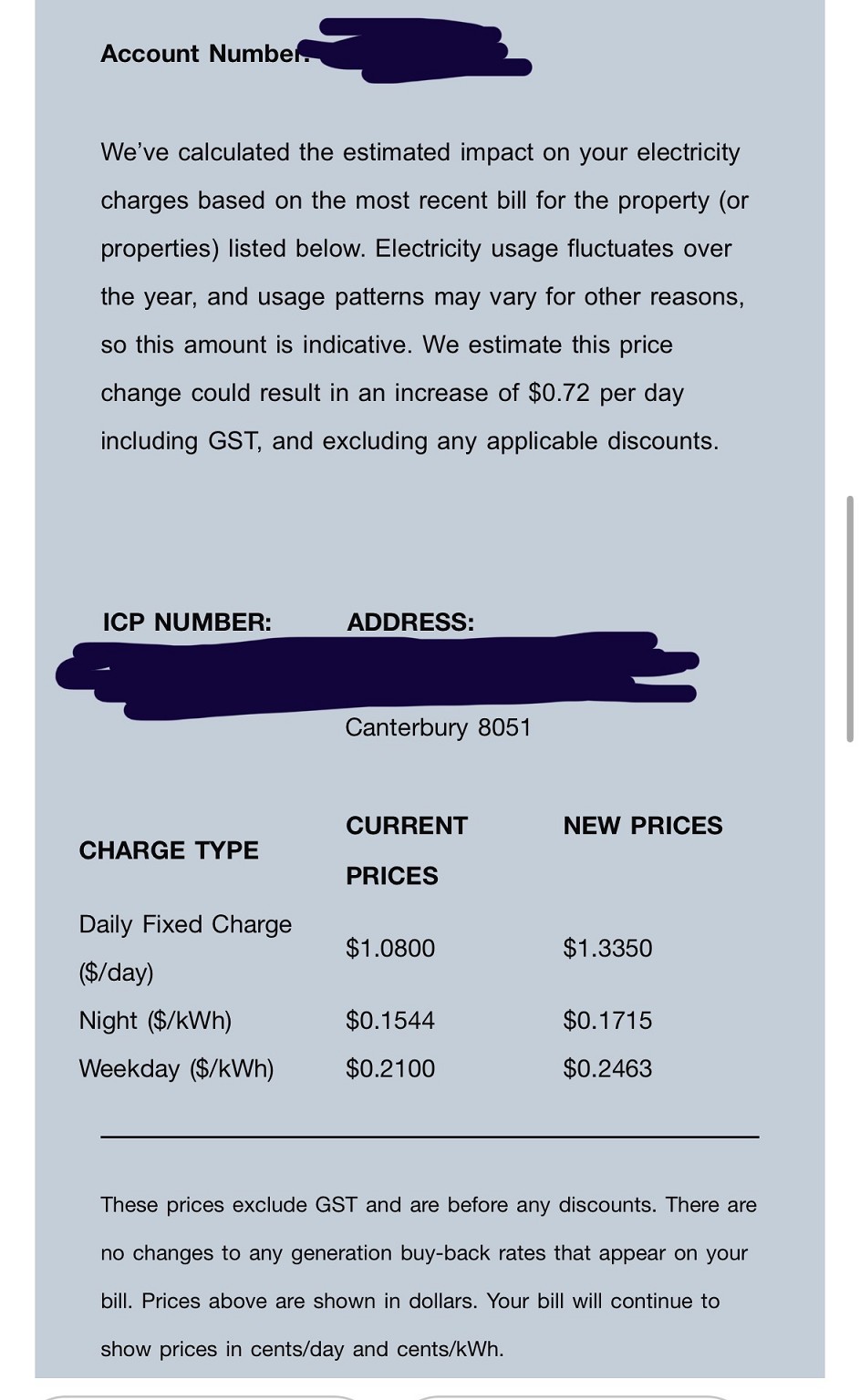Viewport: 860px width, 1400px height.
Task: Click the new weekday rate $0.2463
Action: (x=607, y=1069)
